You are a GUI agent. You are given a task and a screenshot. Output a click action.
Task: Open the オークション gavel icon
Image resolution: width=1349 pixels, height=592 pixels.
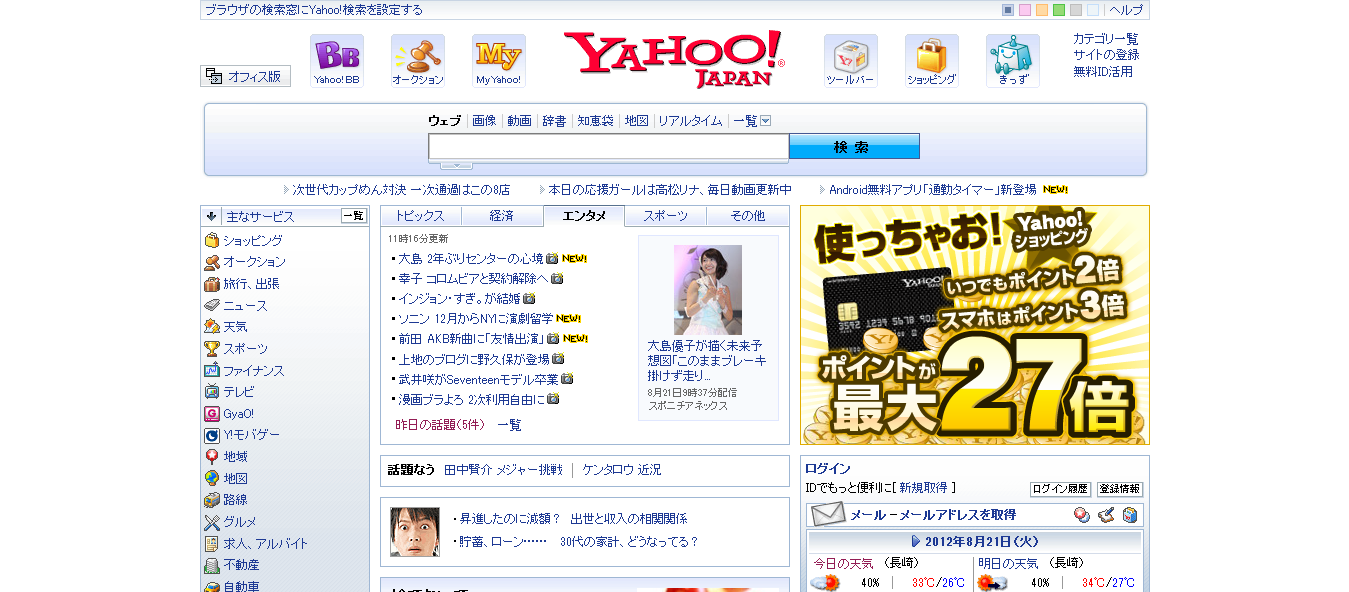(x=417, y=61)
